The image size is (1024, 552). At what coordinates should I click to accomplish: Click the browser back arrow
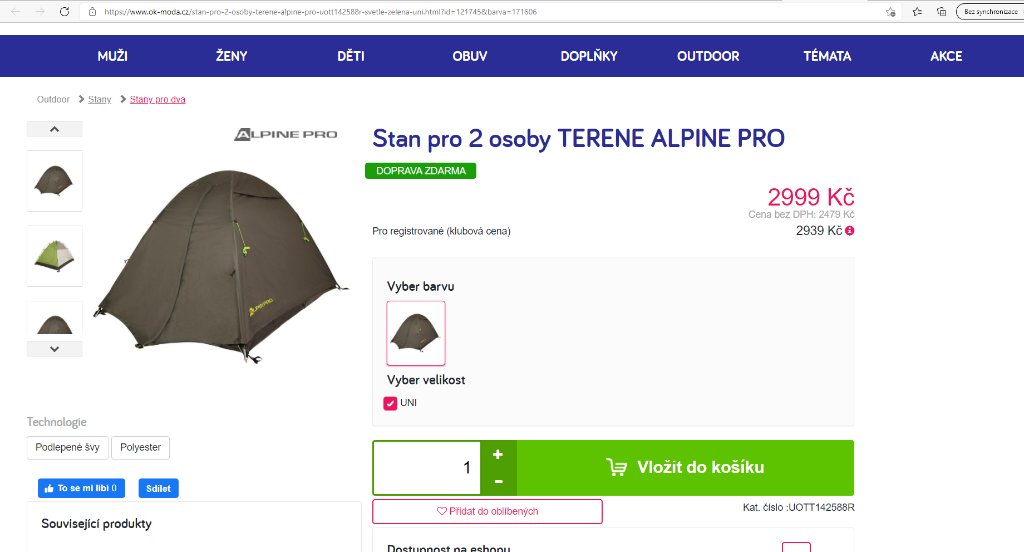tap(14, 12)
